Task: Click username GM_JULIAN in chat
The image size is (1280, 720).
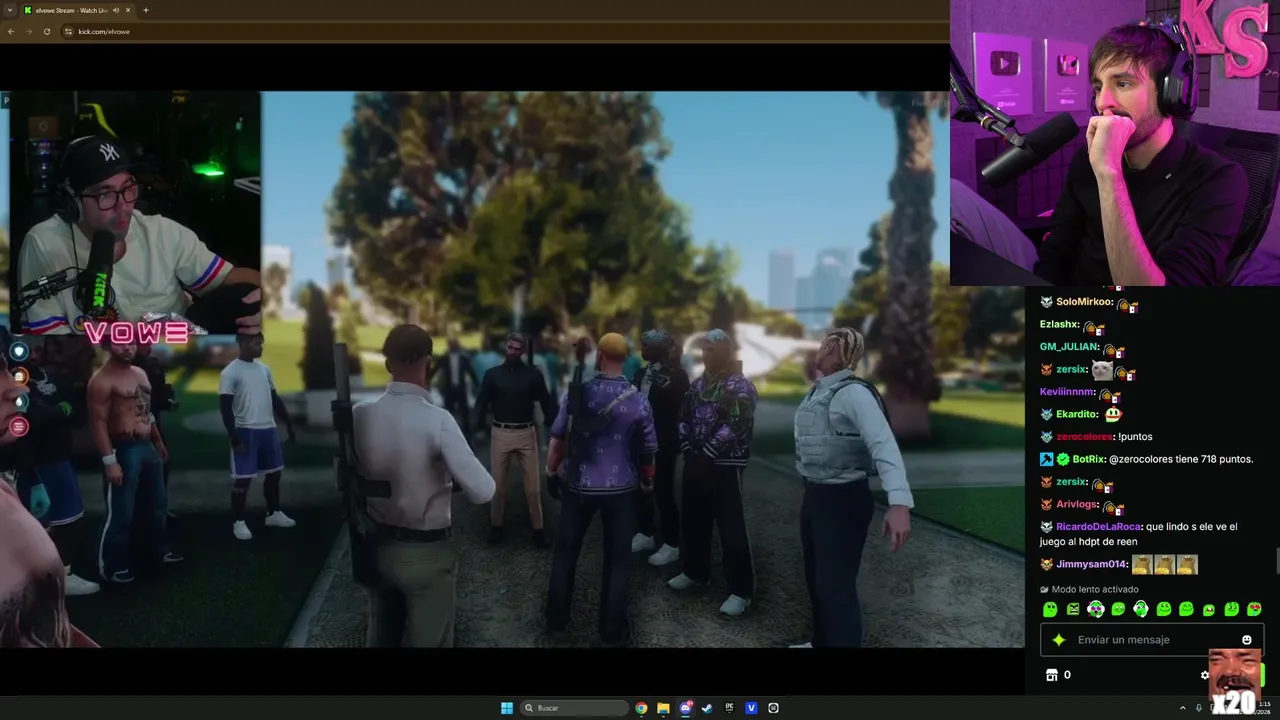Action: pyautogui.click(x=1069, y=347)
